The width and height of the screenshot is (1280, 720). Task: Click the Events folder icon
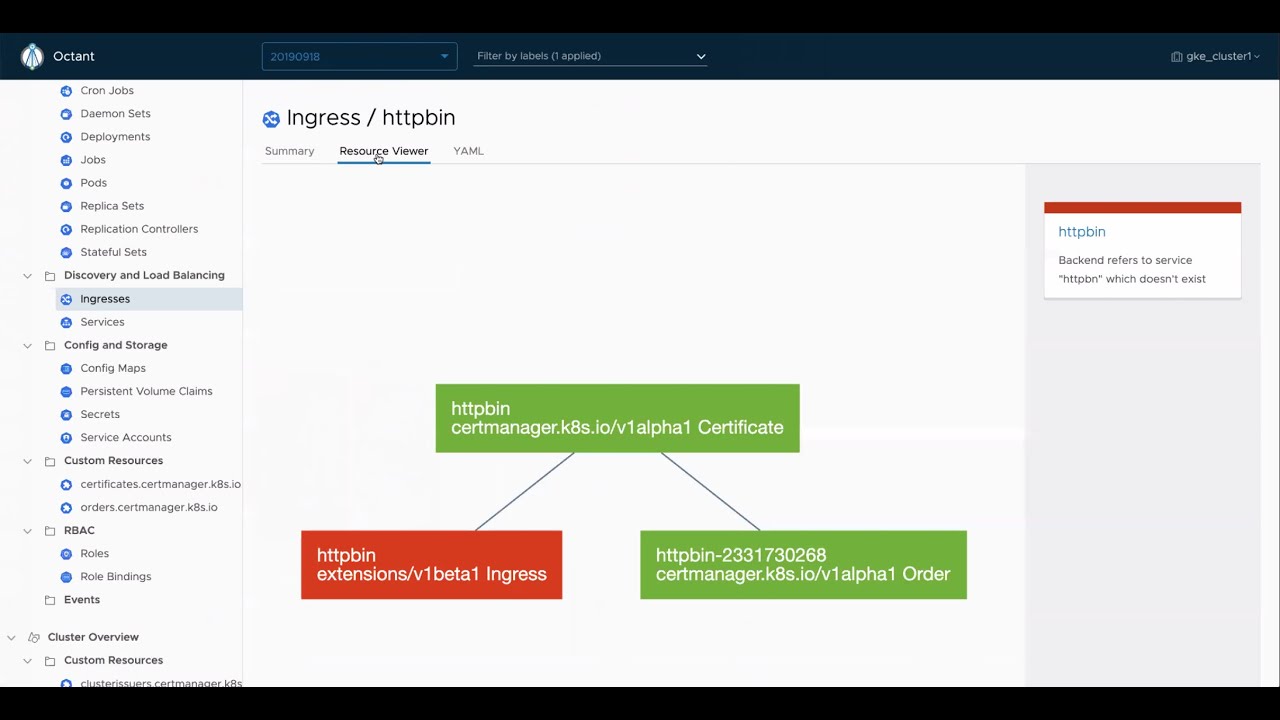(x=50, y=600)
